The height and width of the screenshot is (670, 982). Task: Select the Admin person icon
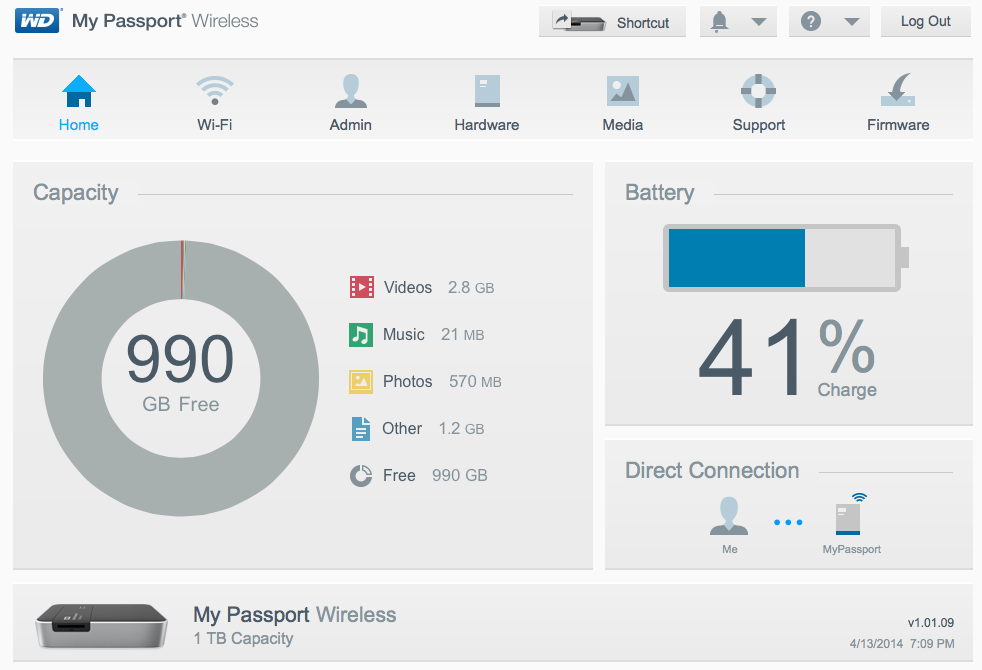[350, 91]
